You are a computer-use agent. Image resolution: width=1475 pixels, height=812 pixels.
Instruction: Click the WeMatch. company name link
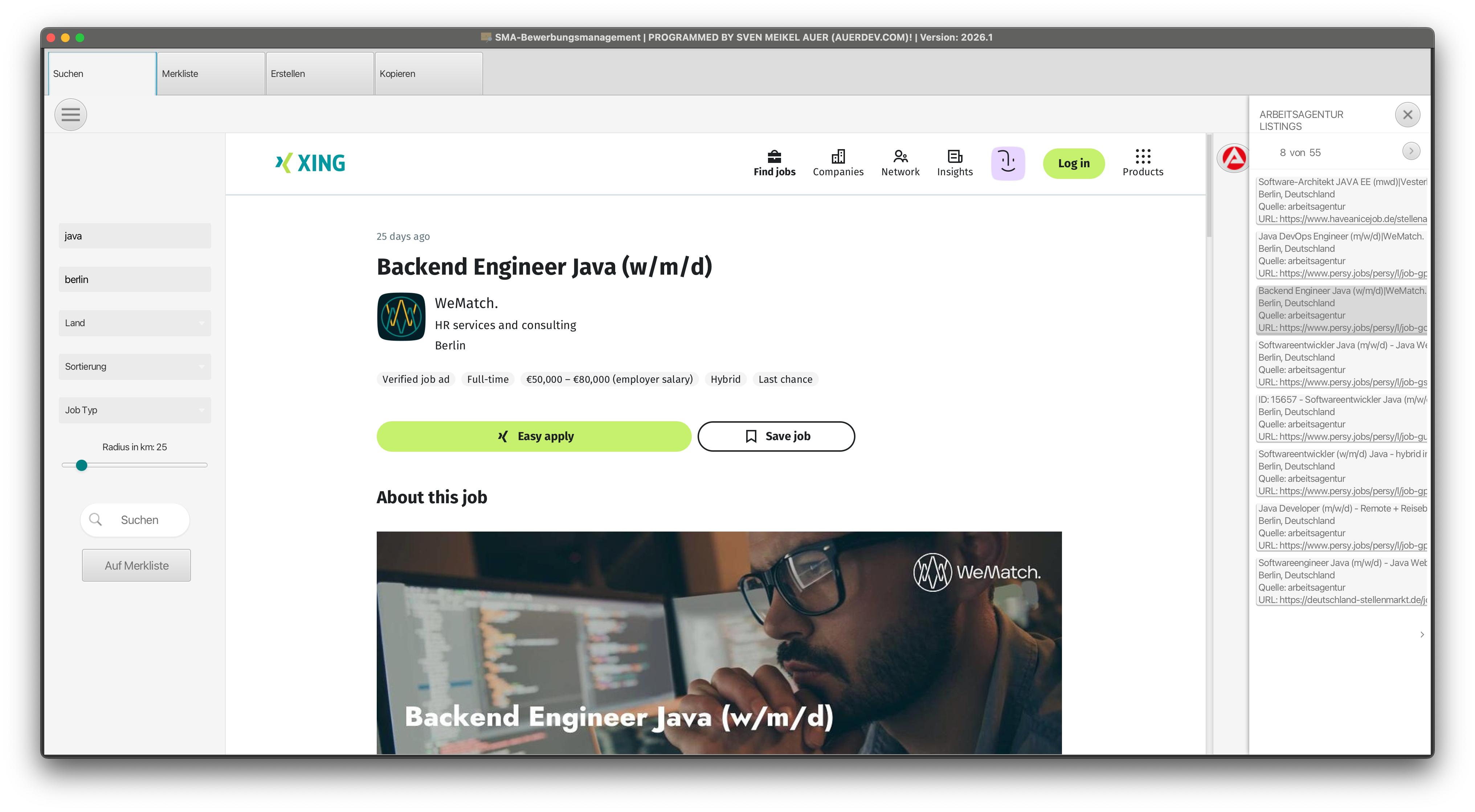point(466,303)
